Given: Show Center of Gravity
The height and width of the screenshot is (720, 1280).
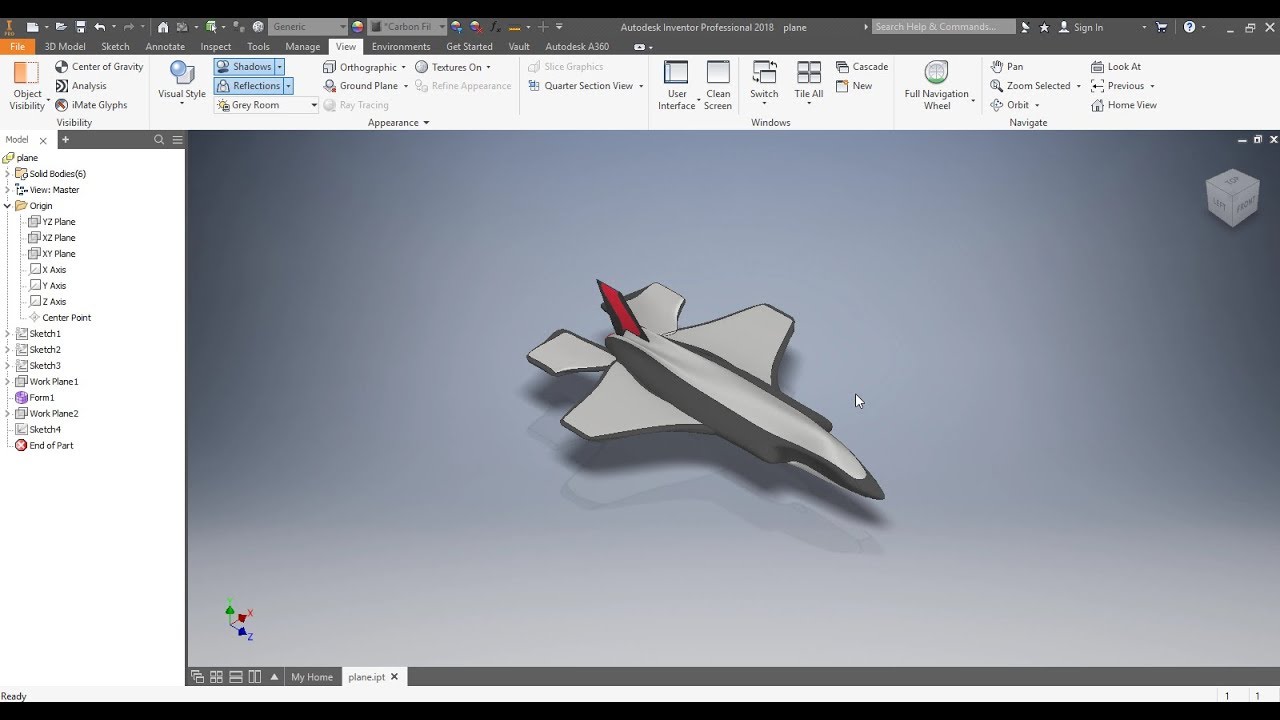Looking at the screenshot, I should click(x=99, y=67).
